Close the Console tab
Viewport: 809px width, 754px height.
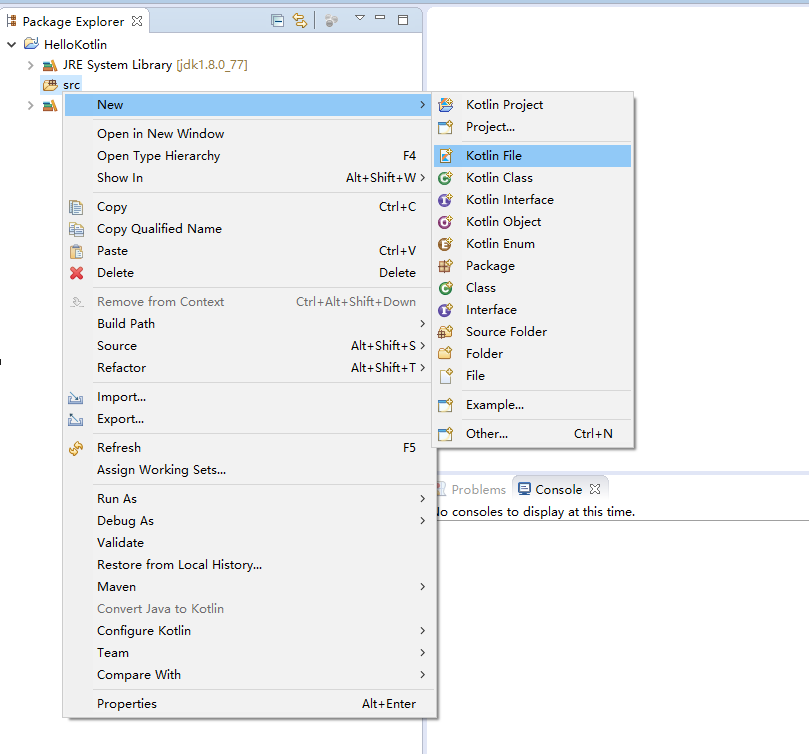click(595, 489)
